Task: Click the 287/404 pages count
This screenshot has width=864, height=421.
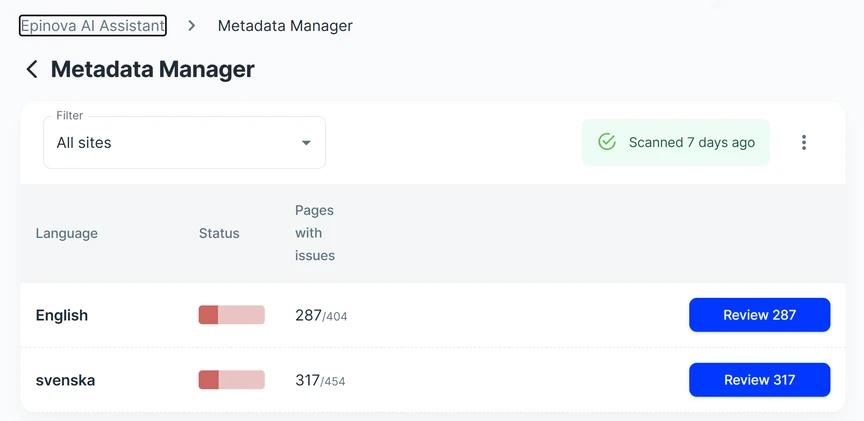Action: point(321,315)
